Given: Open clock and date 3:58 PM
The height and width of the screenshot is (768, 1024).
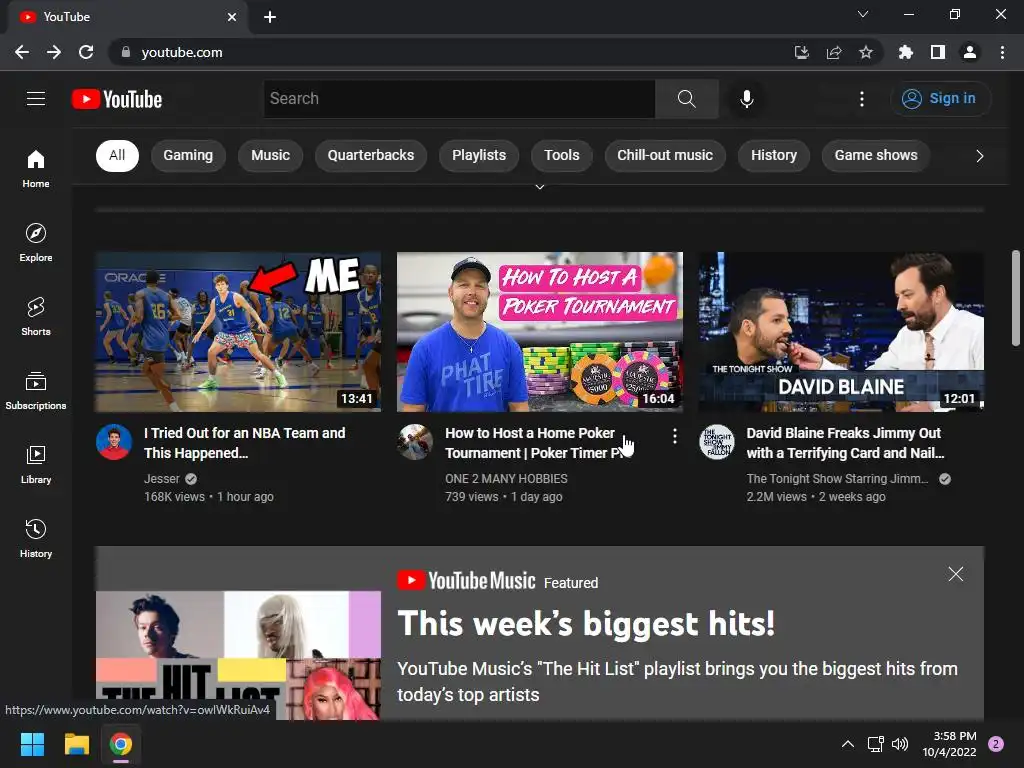Looking at the screenshot, I should point(949,744).
